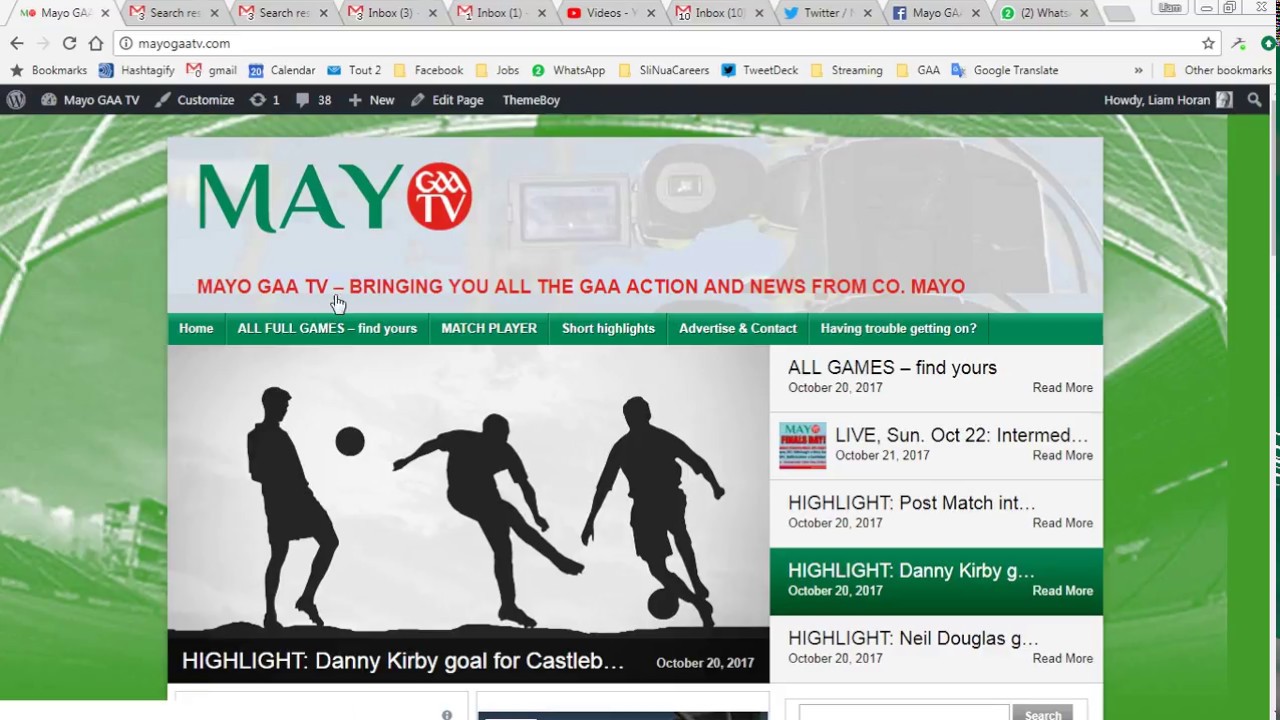Open Short highlights navigation item
This screenshot has width=1280, height=720.
pyautogui.click(x=608, y=328)
